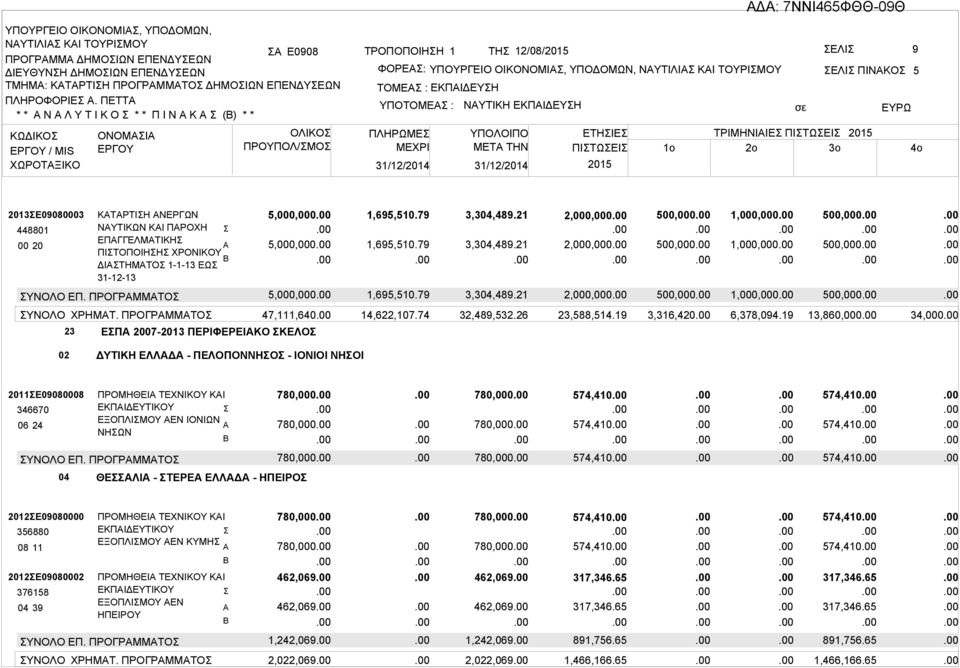
Task: Click ΠΛΗΡΟΦΟΡΙΕΣ Α. ΠΕΤΤΑ line
Action: pos(70,100)
